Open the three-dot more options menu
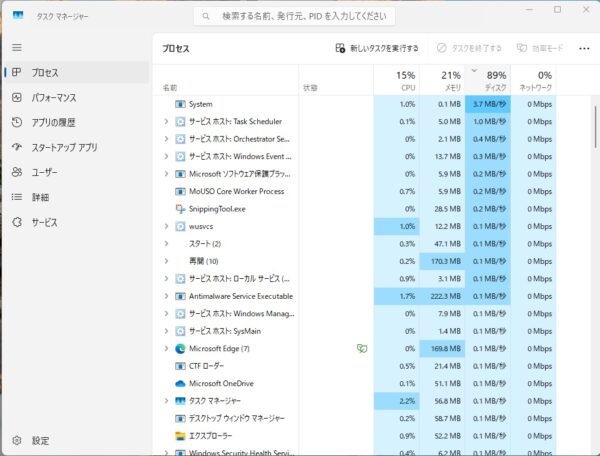 [584, 48]
